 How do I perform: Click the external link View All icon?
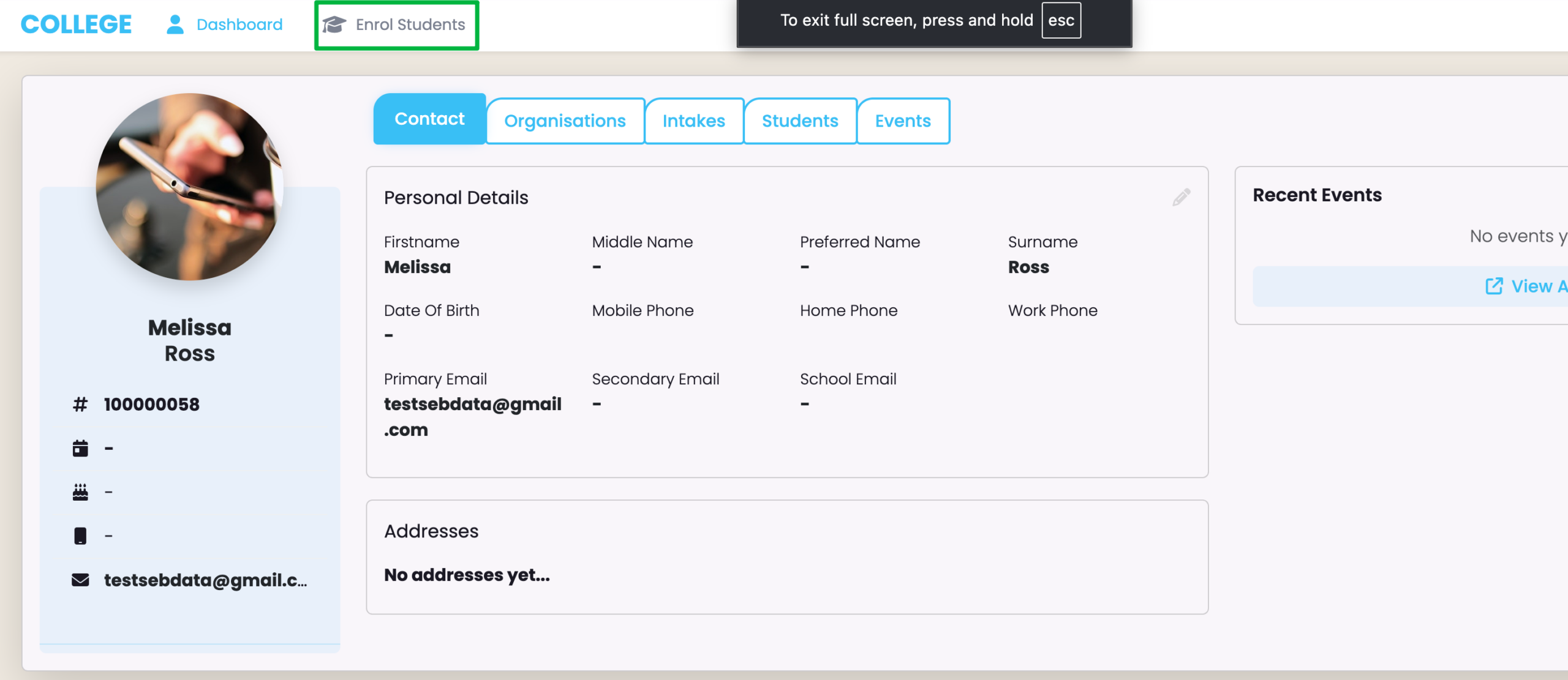pyautogui.click(x=1494, y=286)
